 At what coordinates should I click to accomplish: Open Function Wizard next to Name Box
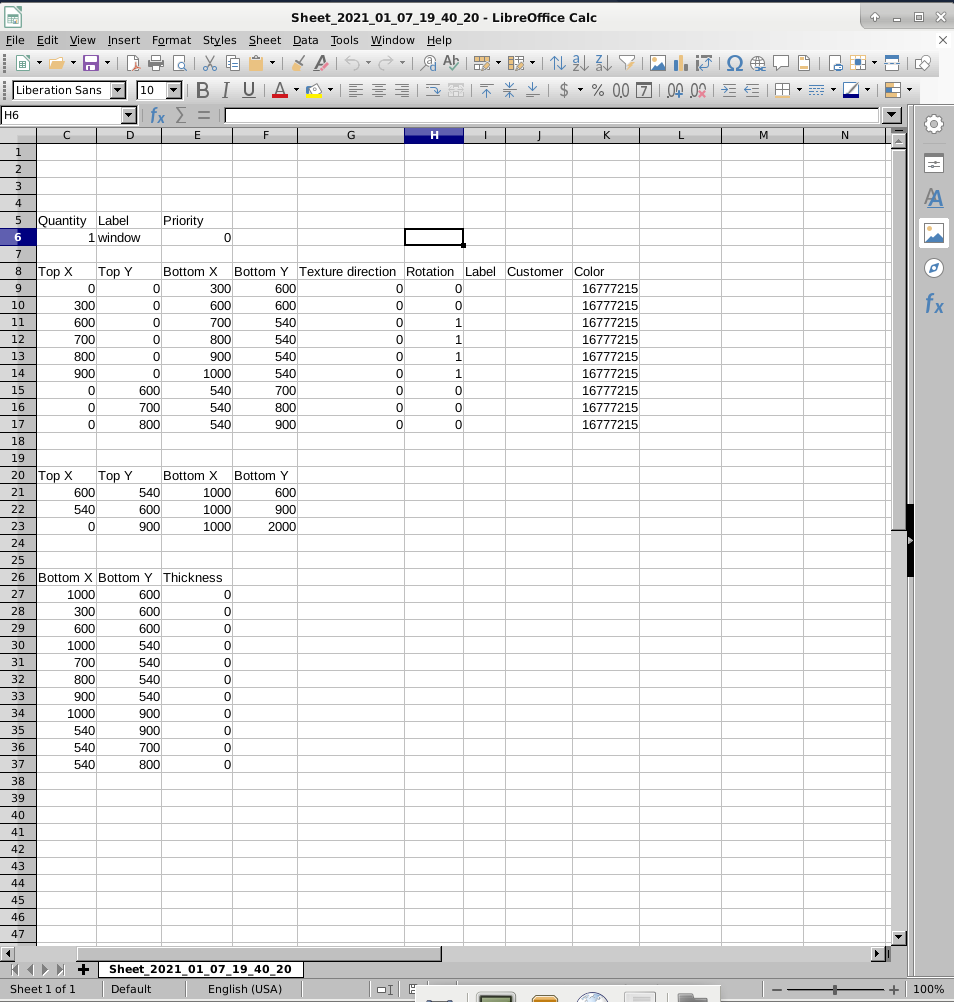tap(157, 116)
